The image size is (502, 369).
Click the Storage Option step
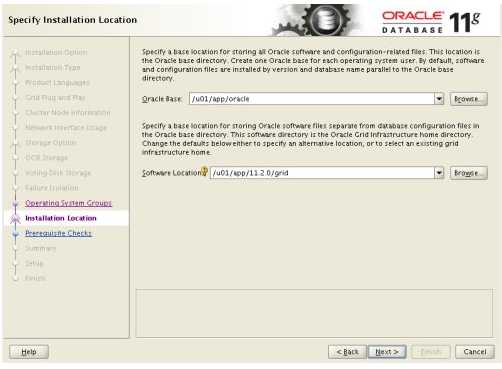tap(51, 143)
